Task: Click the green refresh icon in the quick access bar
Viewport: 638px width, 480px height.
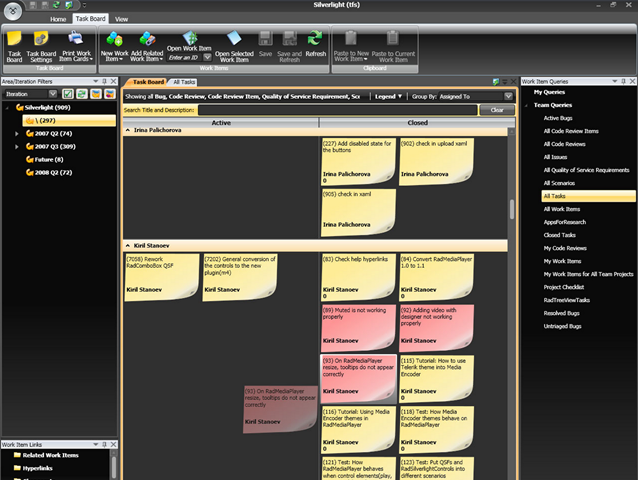Action: coord(56,5)
